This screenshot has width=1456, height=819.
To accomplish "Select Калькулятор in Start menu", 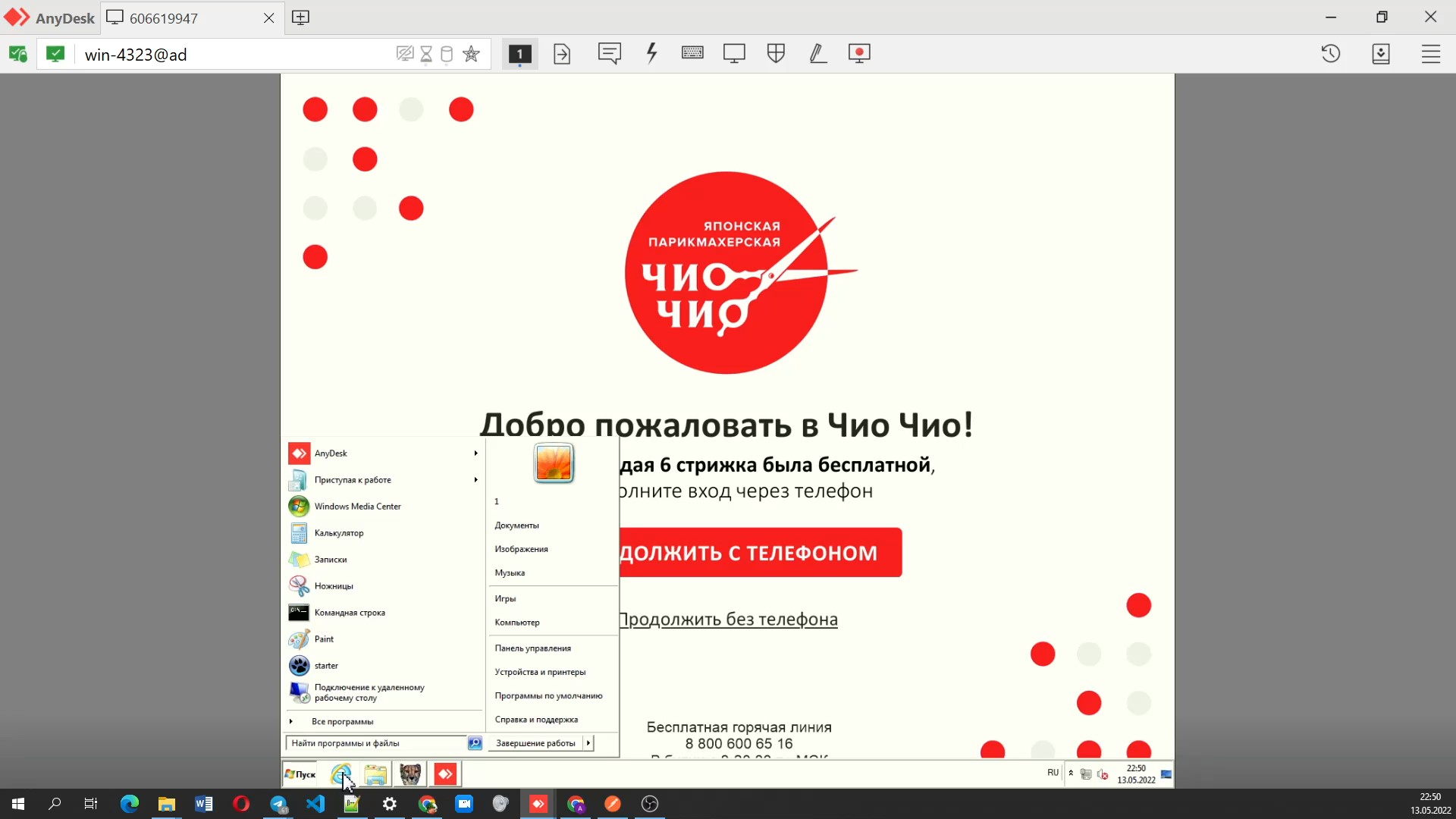I will click(339, 533).
